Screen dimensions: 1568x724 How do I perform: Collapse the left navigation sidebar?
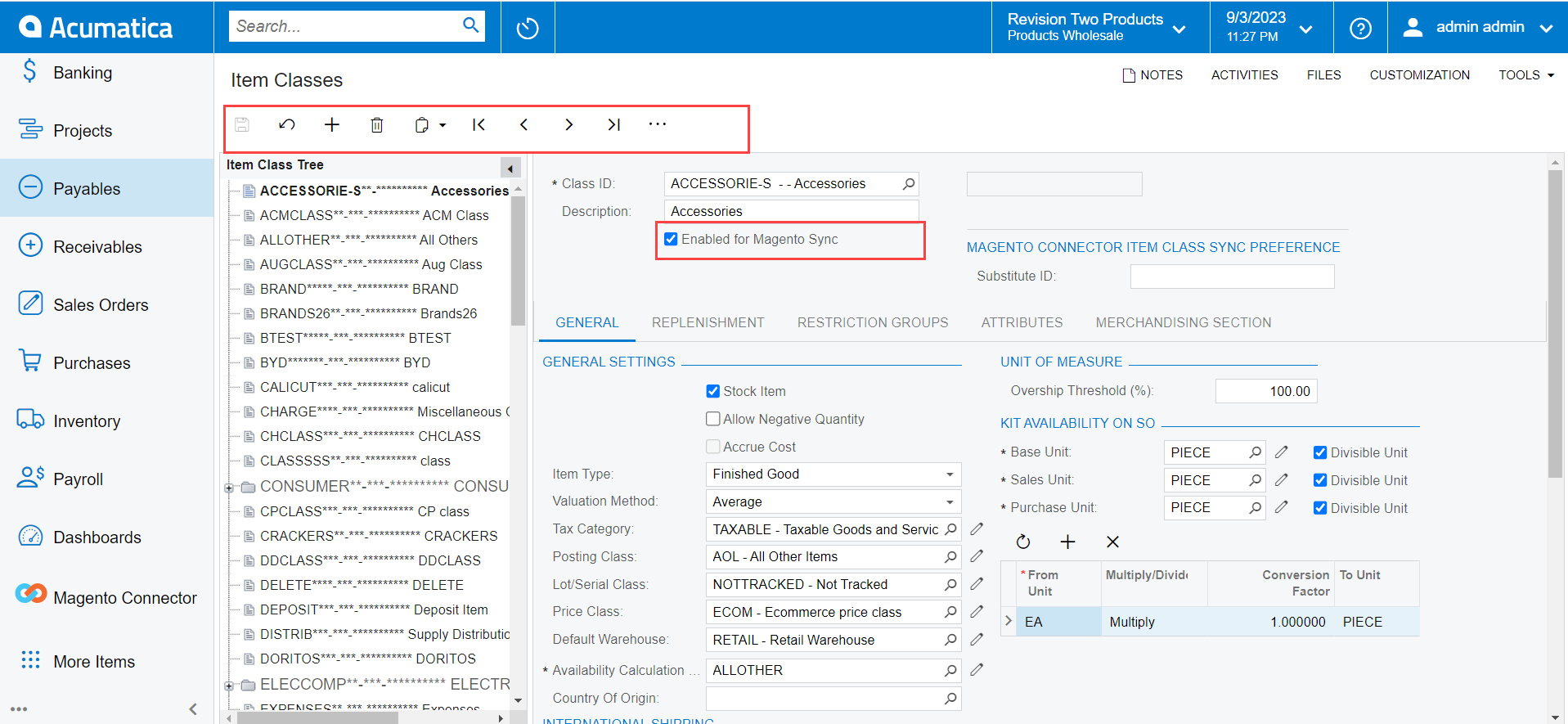[x=194, y=709]
